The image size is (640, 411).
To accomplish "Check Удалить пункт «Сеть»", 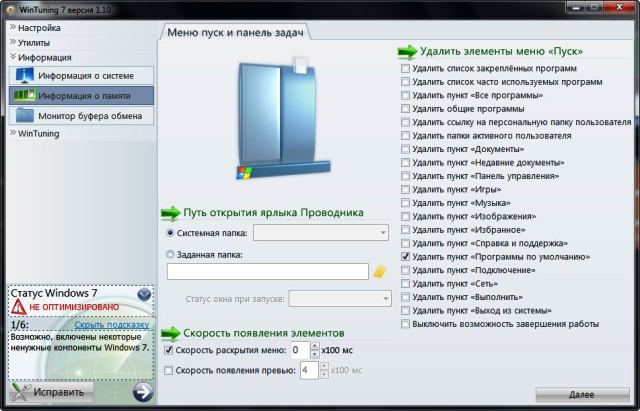I will coord(405,284).
